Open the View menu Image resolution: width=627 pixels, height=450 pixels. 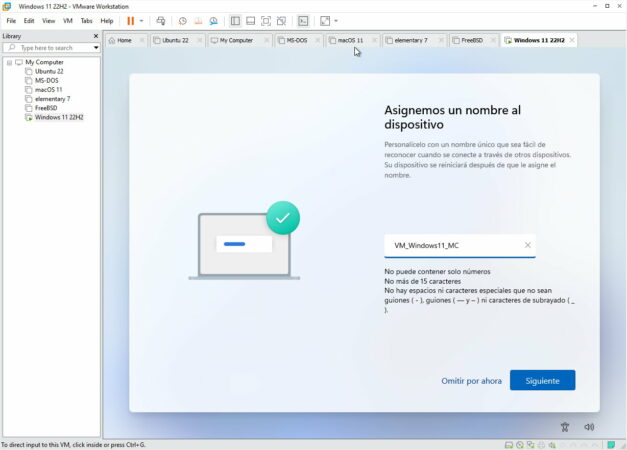tap(48, 21)
